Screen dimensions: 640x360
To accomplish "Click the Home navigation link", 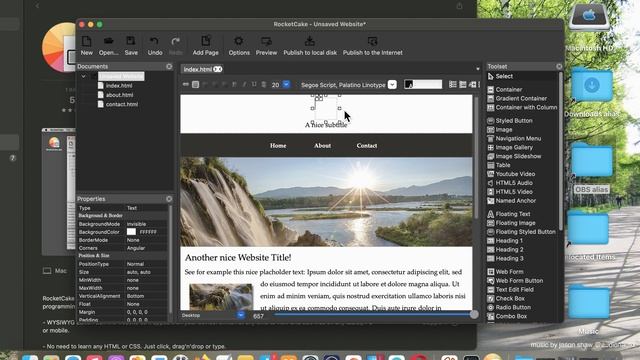I will click(x=278, y=146).
